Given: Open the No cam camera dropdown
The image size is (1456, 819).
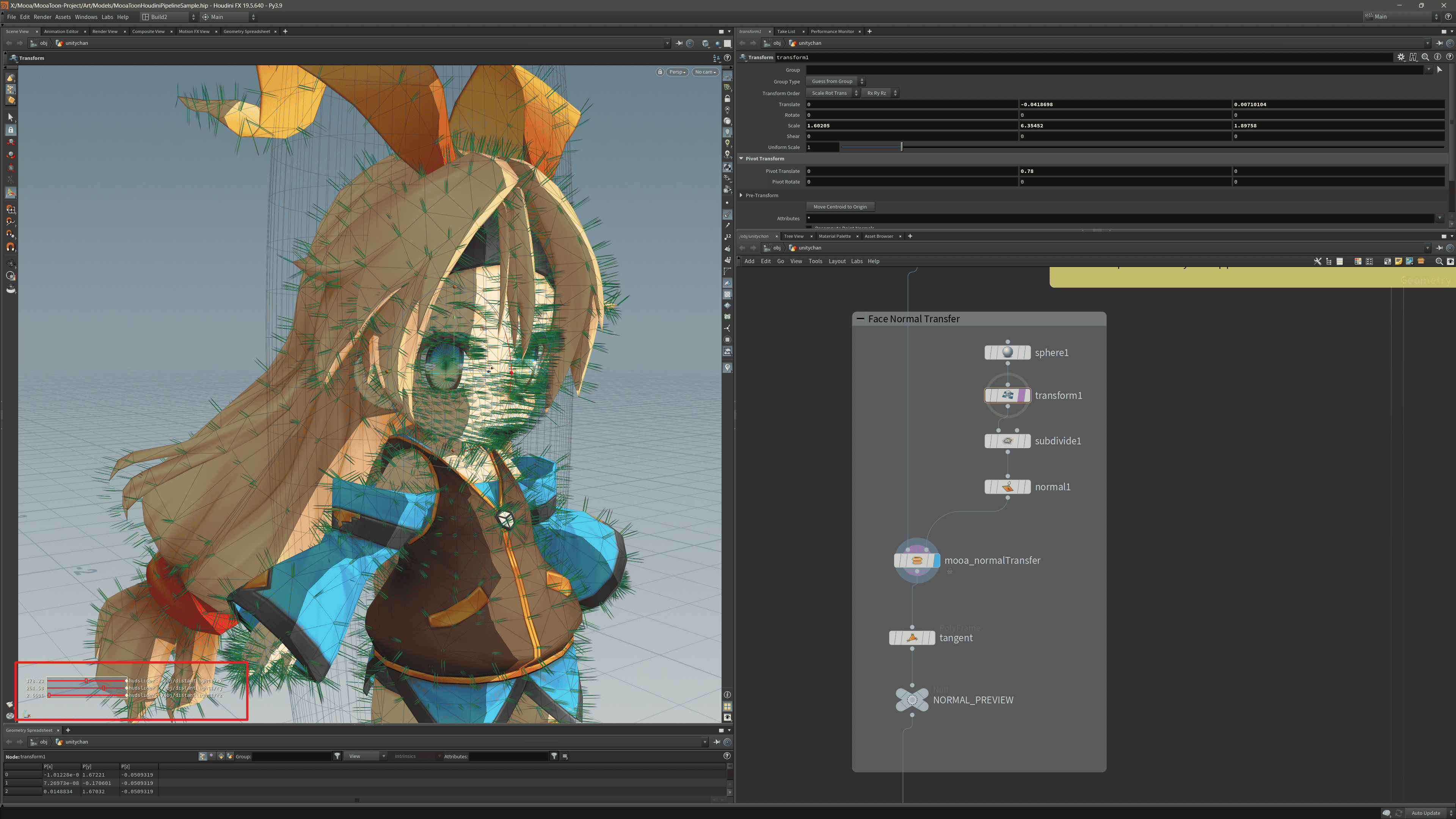Looking at the screenshot, I should 705,72.
